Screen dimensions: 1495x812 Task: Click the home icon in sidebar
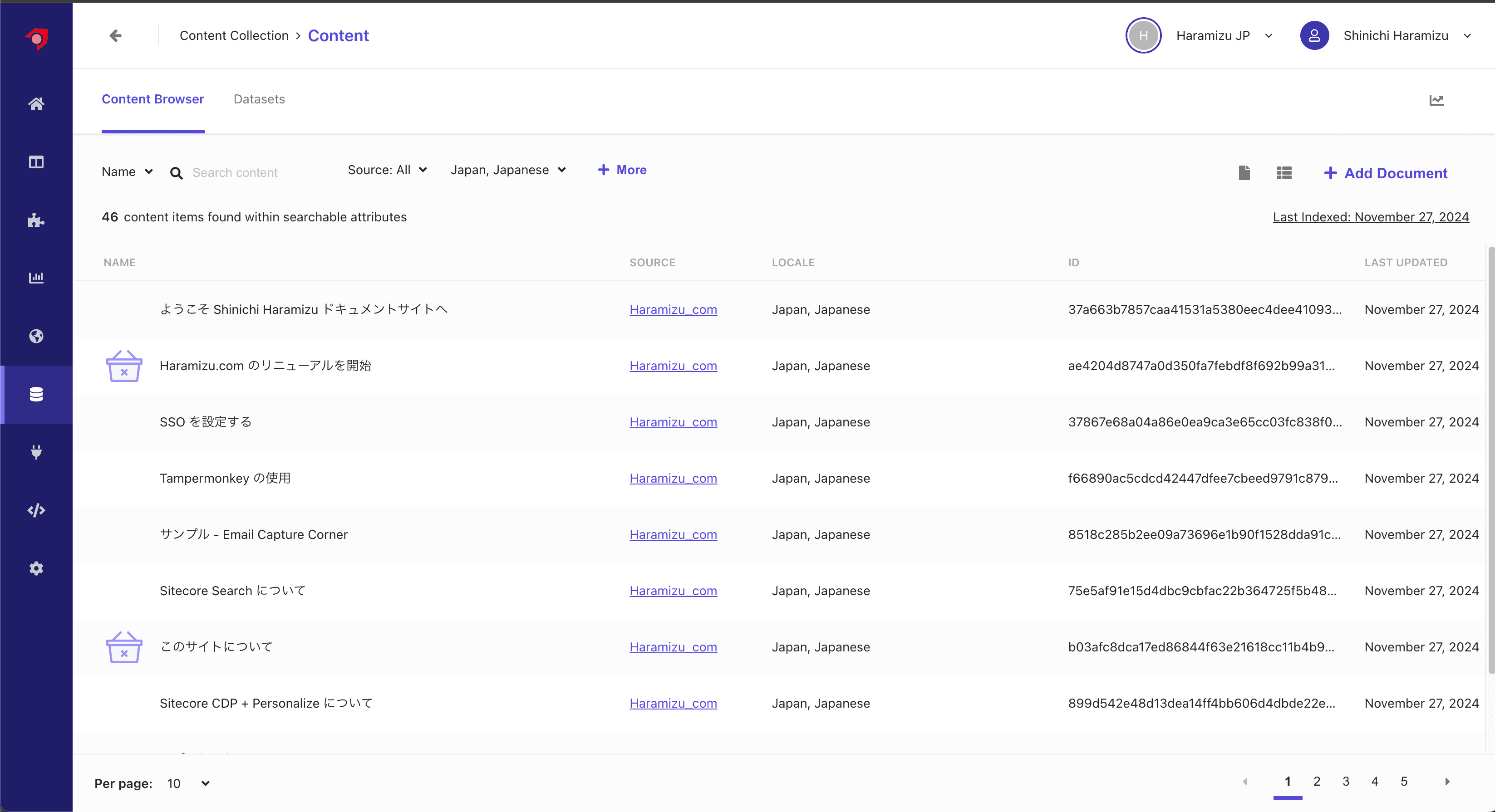(36, 104)
